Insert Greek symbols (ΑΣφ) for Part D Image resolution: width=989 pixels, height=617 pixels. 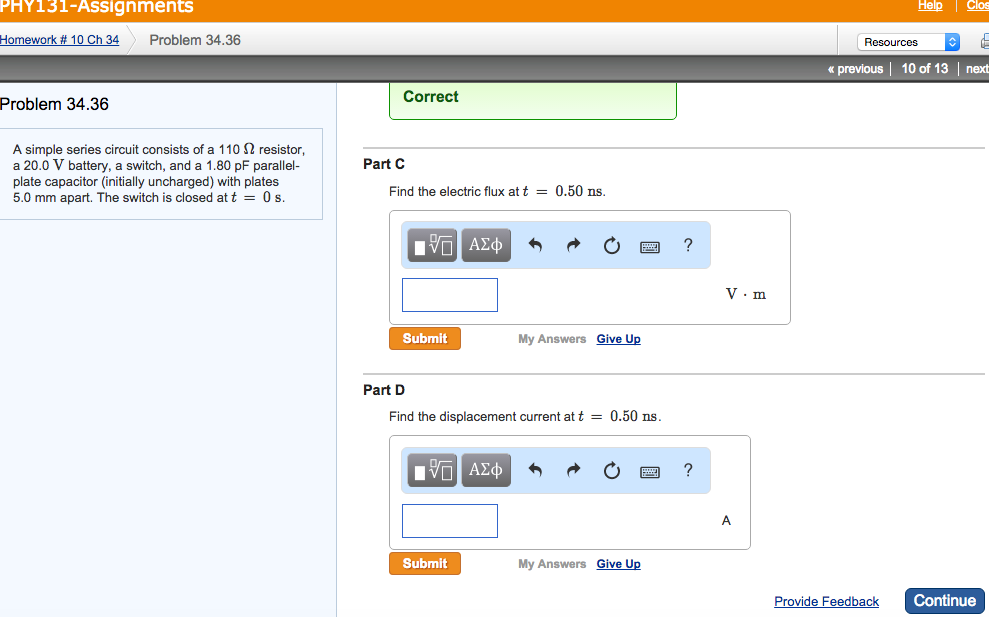485,469
